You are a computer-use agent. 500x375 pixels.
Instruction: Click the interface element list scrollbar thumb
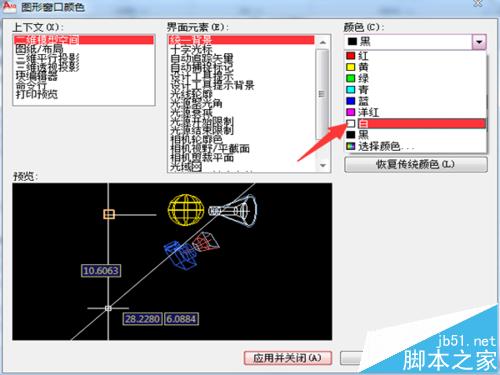click(322, 94)
